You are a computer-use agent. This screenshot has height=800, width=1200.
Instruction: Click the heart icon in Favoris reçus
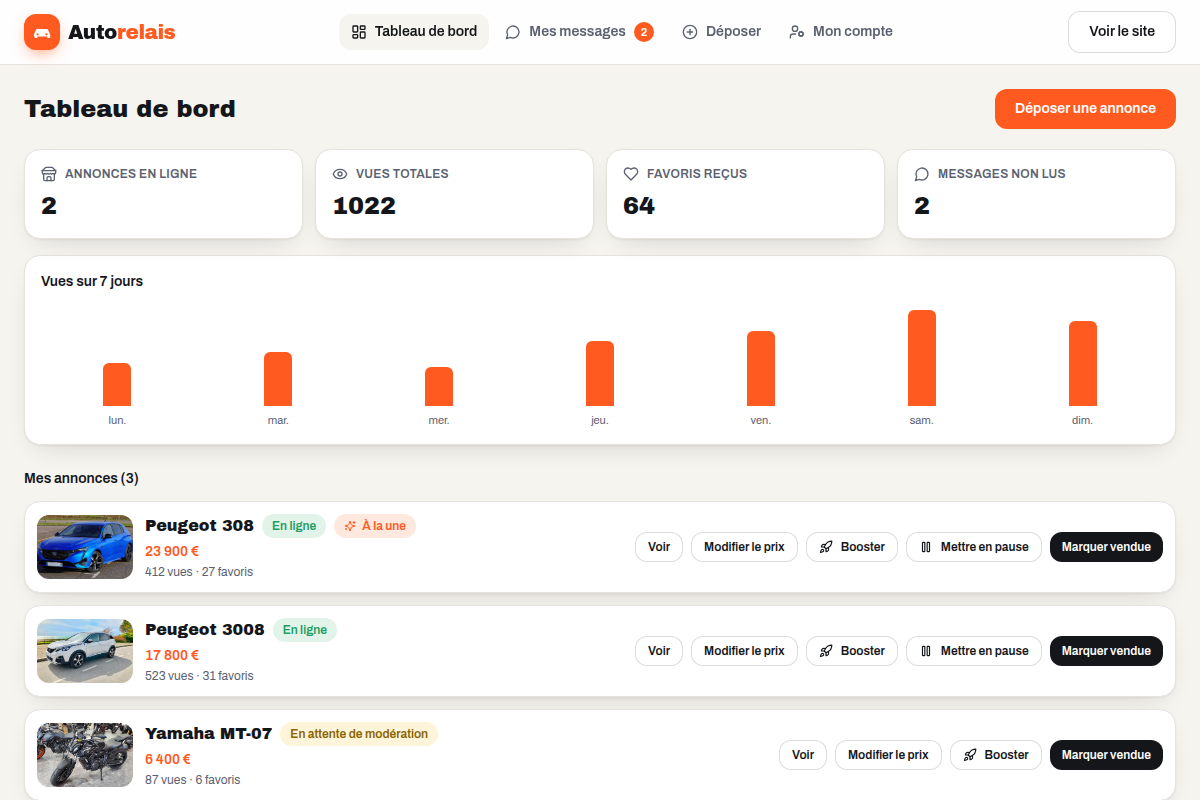(x=631, y=174)
